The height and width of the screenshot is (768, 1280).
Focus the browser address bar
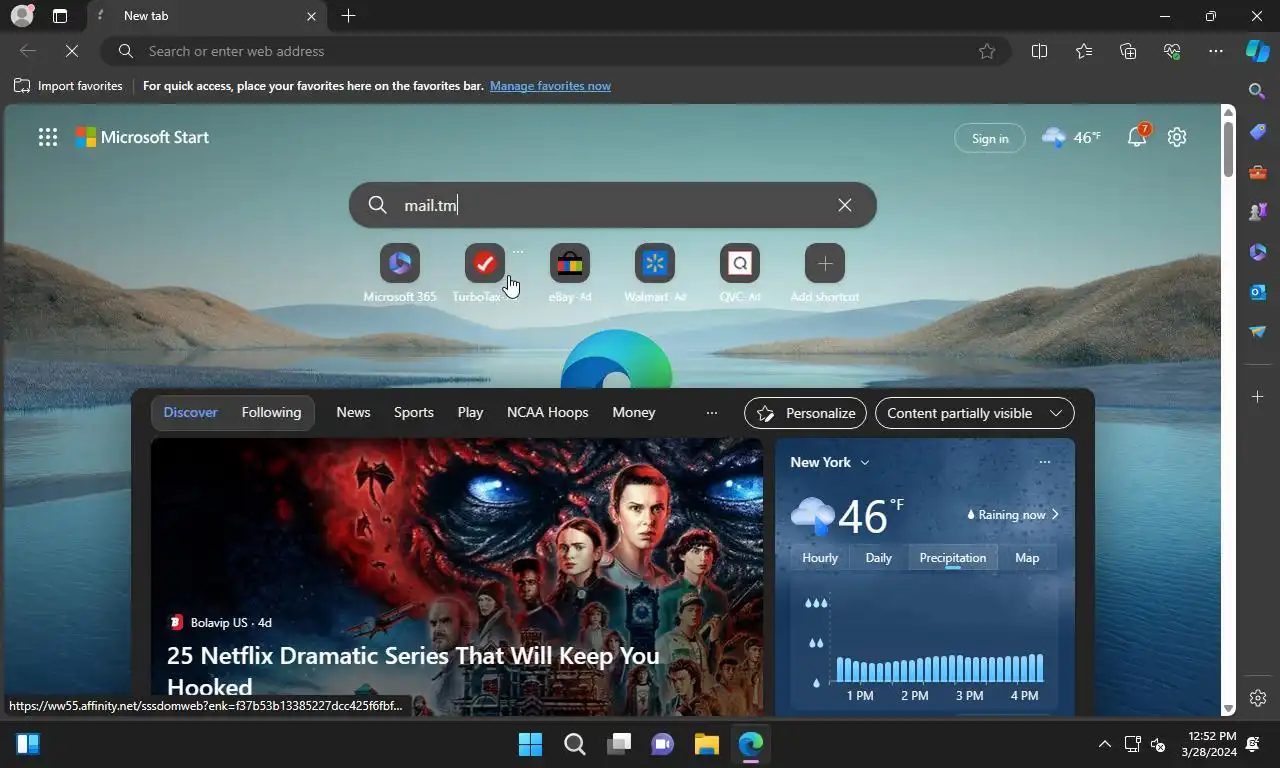pyautogui.click(x=555, y=51)
